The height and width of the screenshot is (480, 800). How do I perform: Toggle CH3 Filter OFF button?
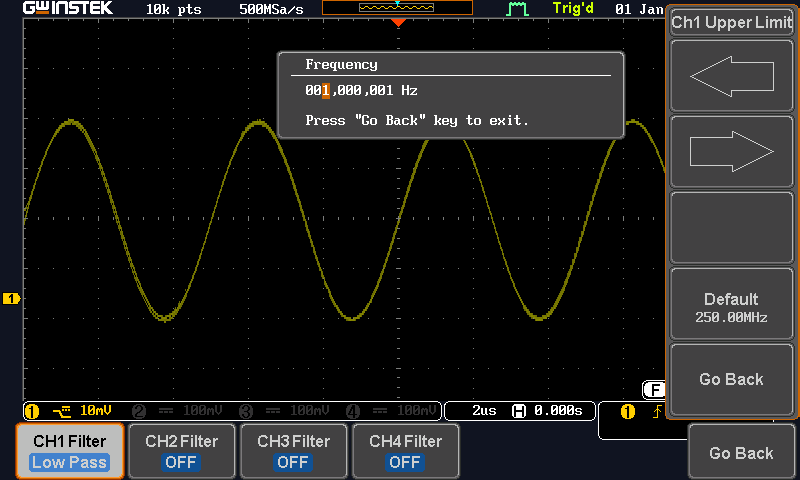tap(294, 451)
